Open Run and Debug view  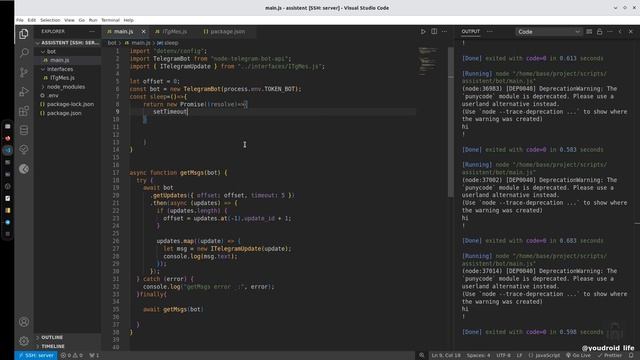[24, 91]
